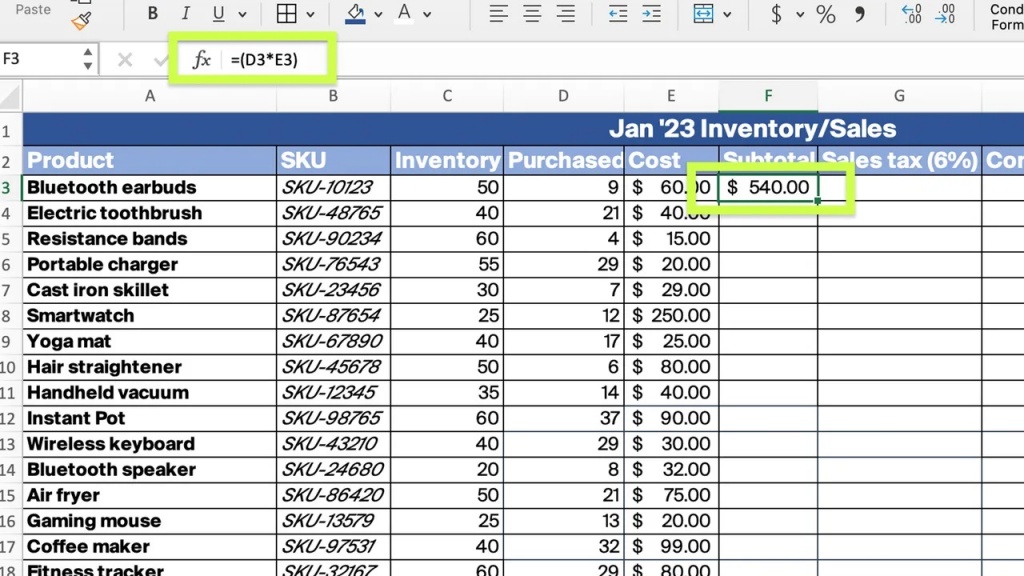Click the Format Painter brush
1024x576 pixels.
pyautogui.click(x=81, y=22)
